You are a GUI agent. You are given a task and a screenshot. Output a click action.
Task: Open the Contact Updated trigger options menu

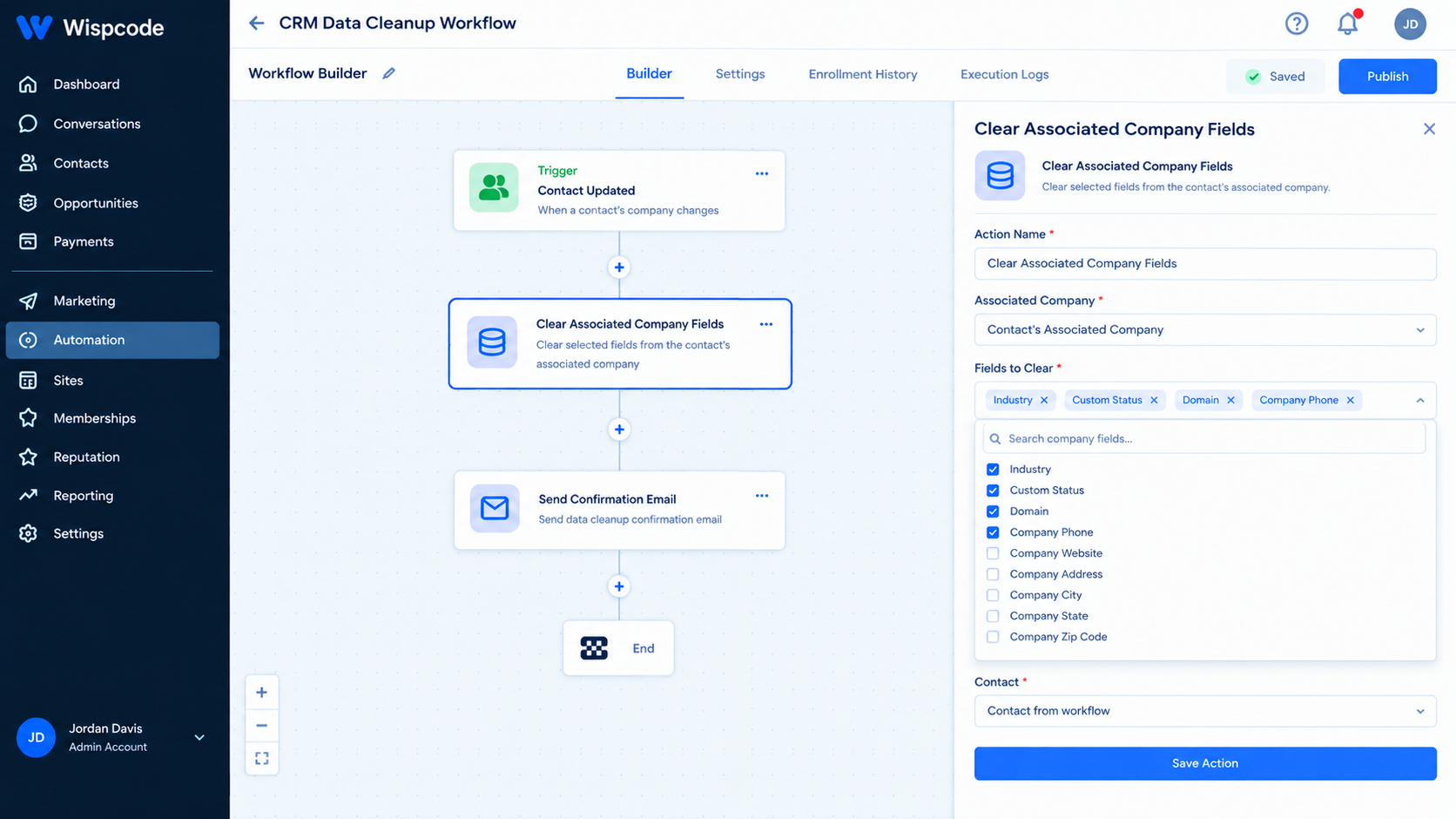tap(762, 173)
